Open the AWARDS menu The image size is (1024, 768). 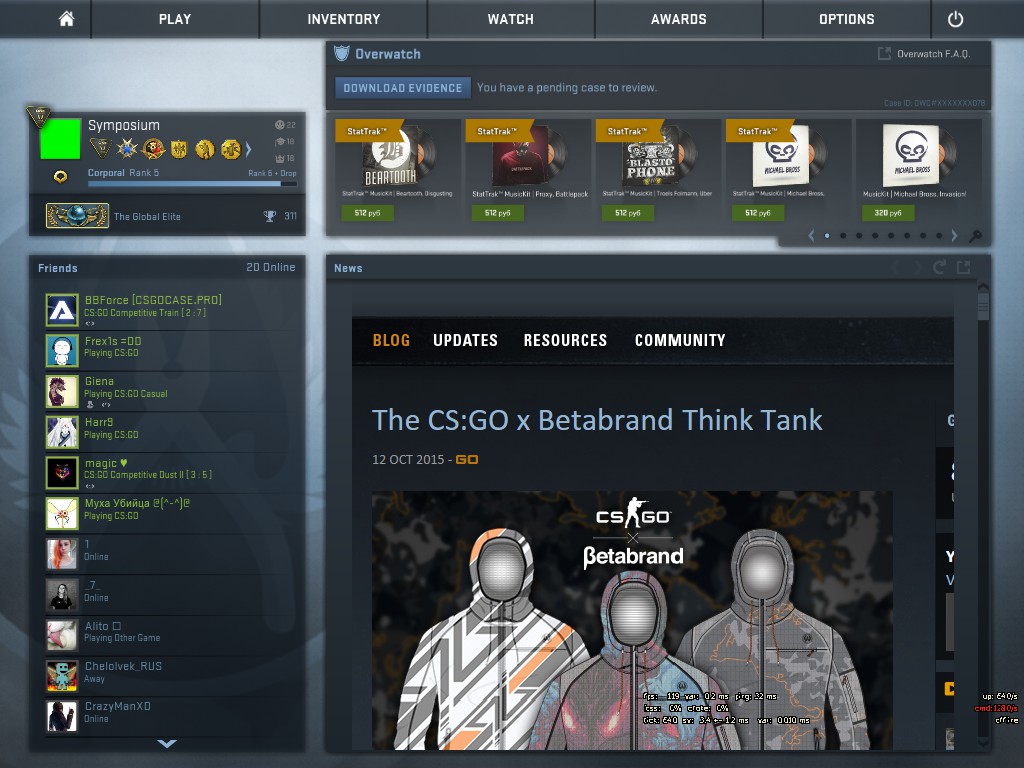(679, 19)
